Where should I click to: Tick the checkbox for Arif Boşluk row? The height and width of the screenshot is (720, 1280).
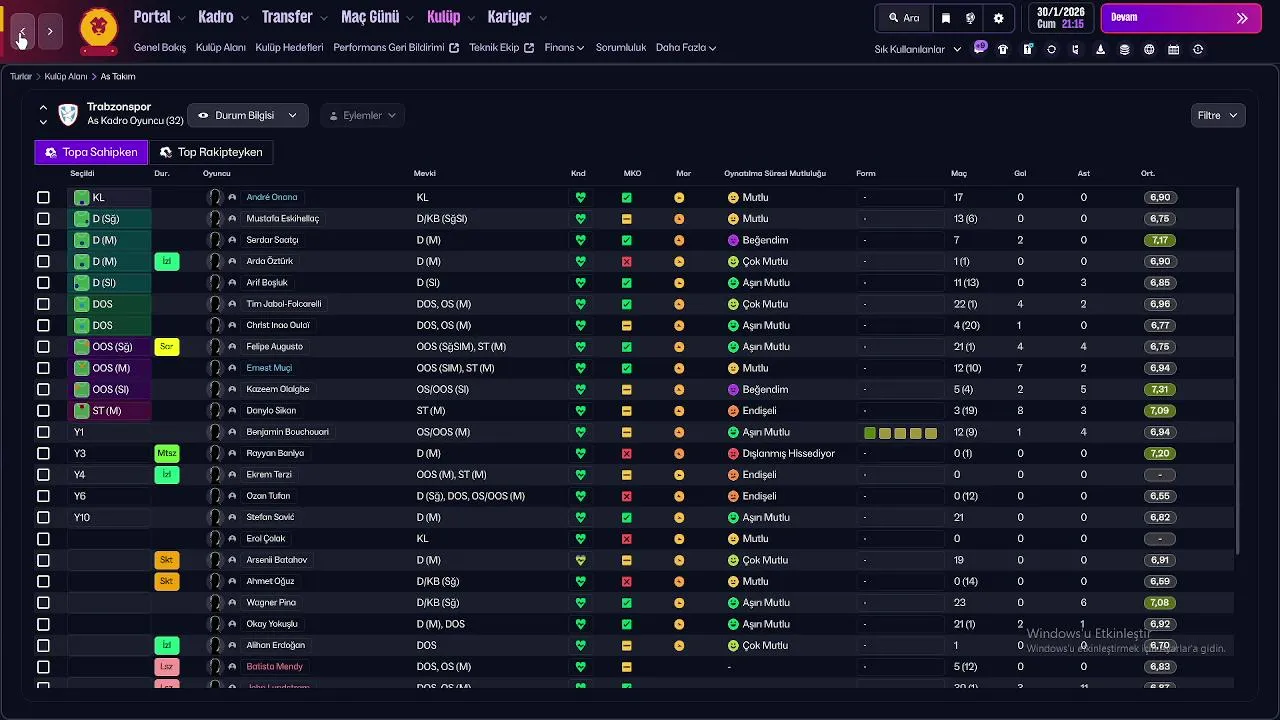(43, 283)
